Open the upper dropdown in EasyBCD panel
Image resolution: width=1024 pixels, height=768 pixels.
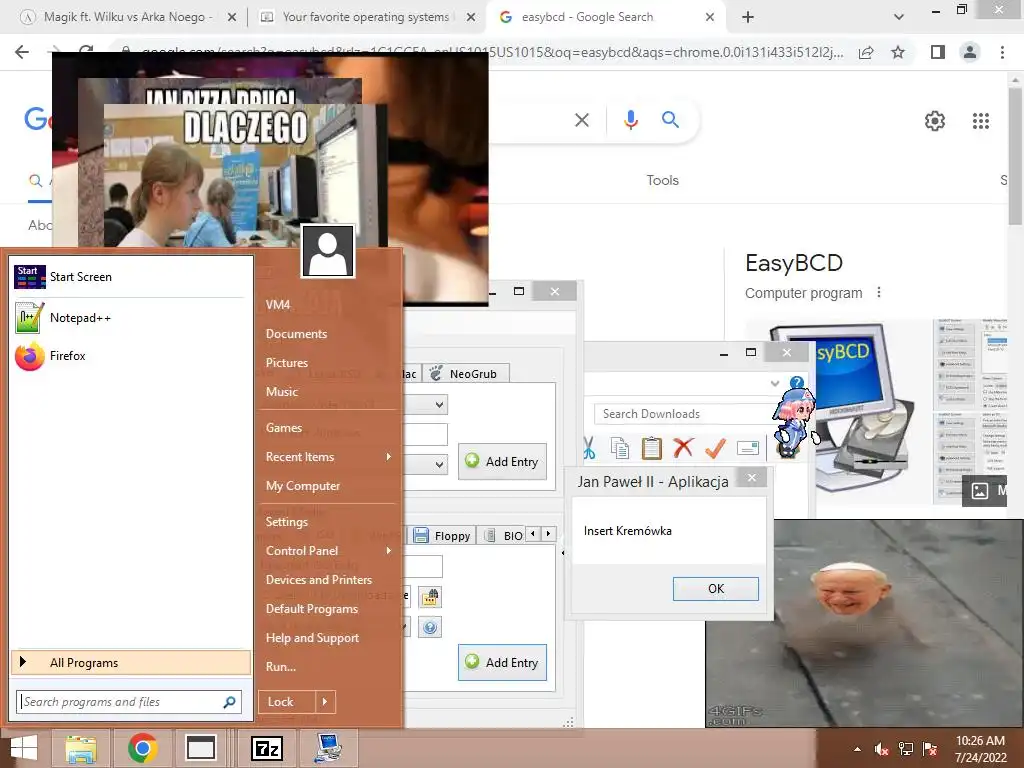[x=440, y=405]
